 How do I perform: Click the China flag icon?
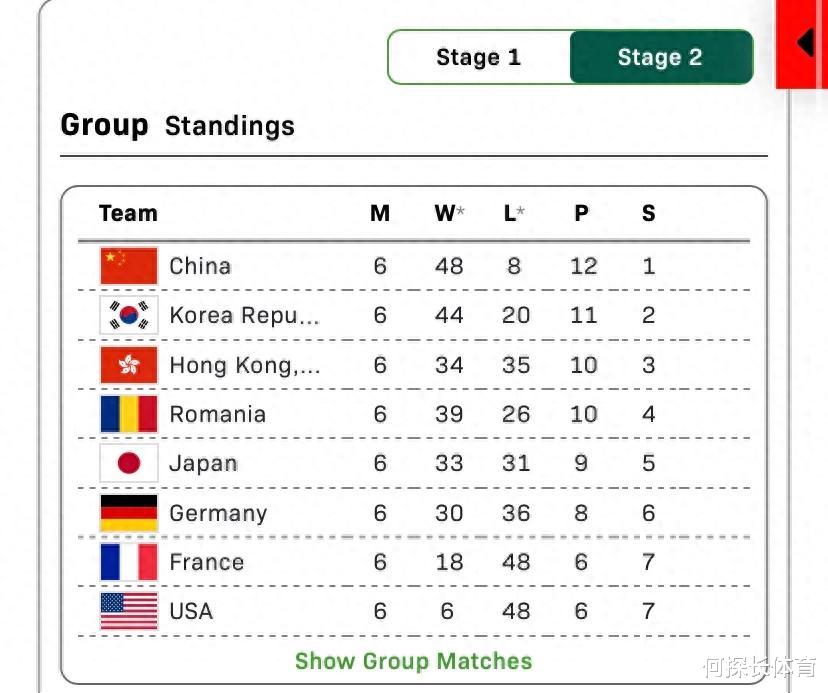coord(129,266)
